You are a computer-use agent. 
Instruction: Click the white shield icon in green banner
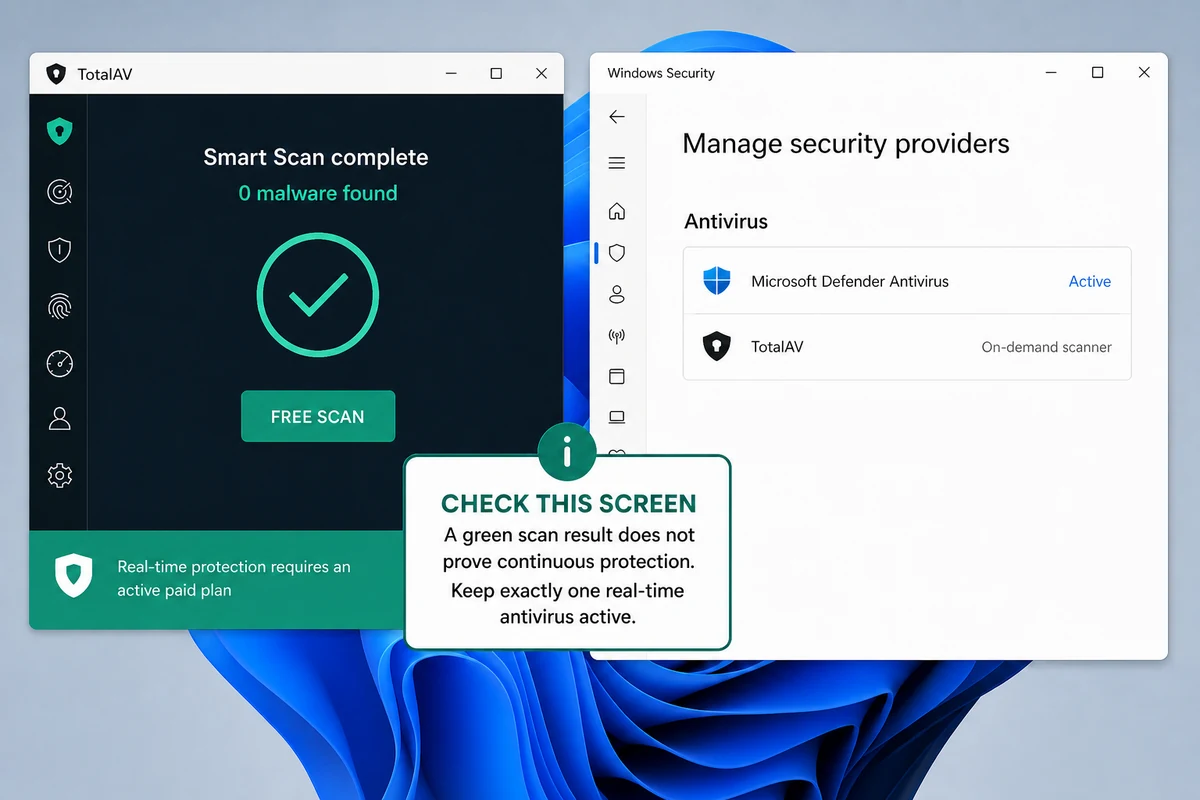click(x=73, y=577)
